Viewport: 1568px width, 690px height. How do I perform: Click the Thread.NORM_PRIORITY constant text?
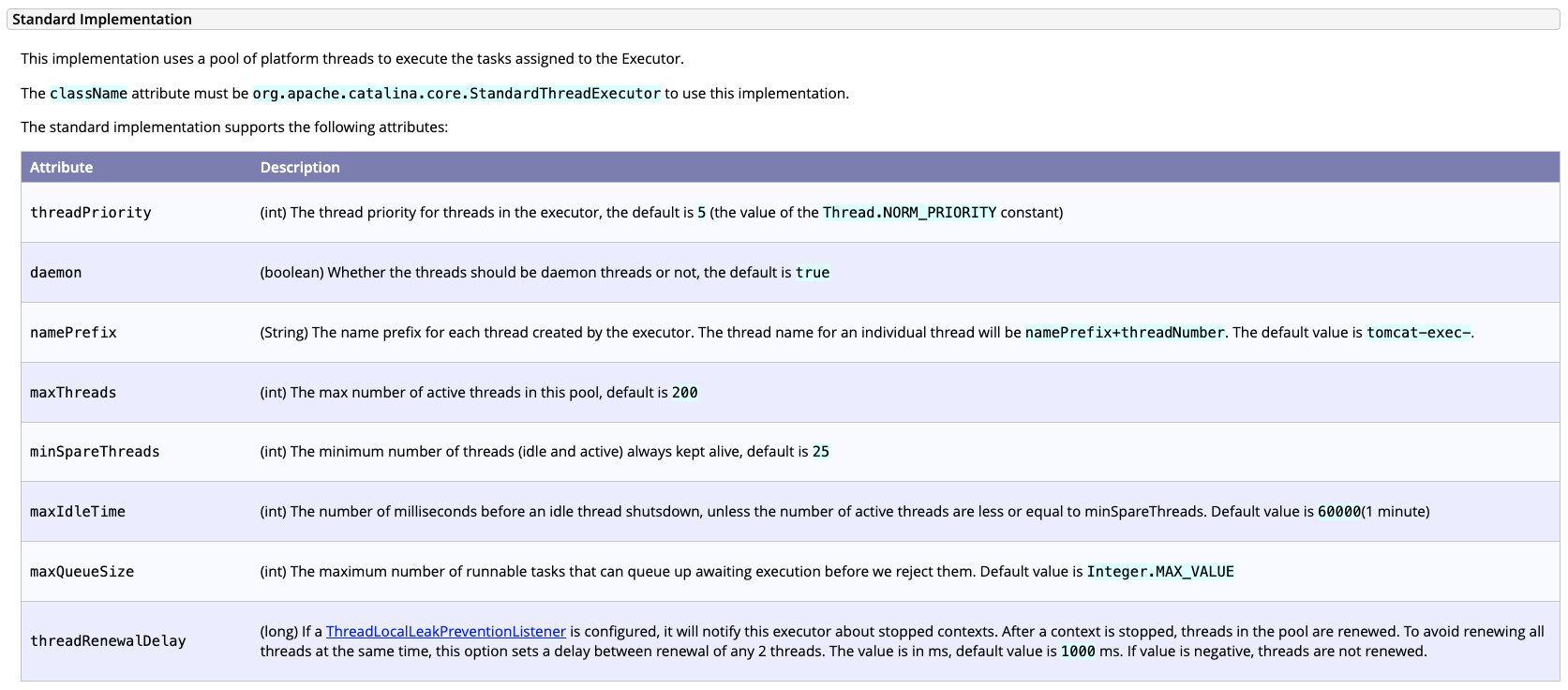[x=909, y=213]
